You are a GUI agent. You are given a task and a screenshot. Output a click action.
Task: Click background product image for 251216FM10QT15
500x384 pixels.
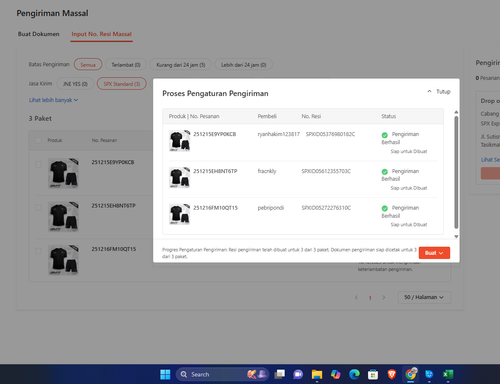(x=63, y=260)
